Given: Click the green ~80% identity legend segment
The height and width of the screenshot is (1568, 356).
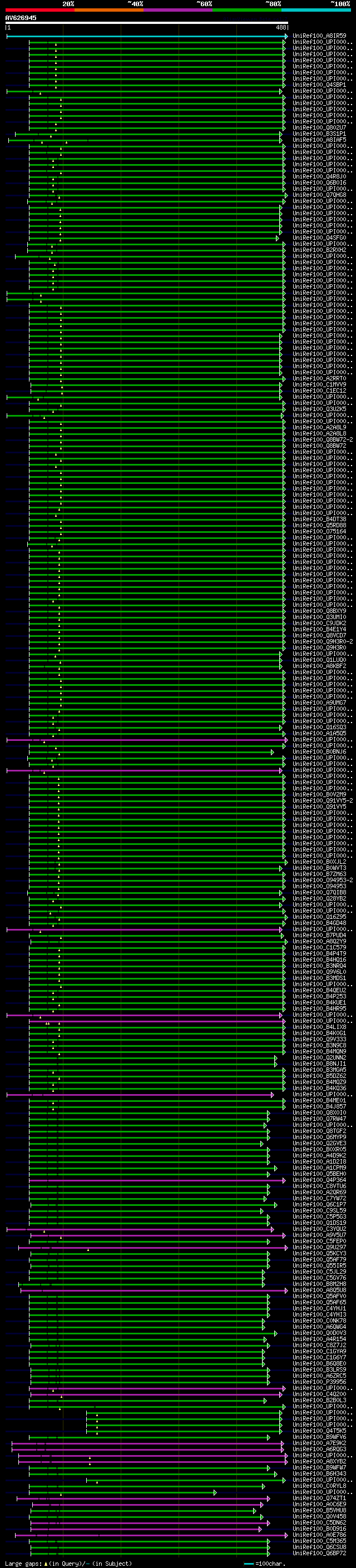Looking at the screenshot, I should [x=247, y=10].
